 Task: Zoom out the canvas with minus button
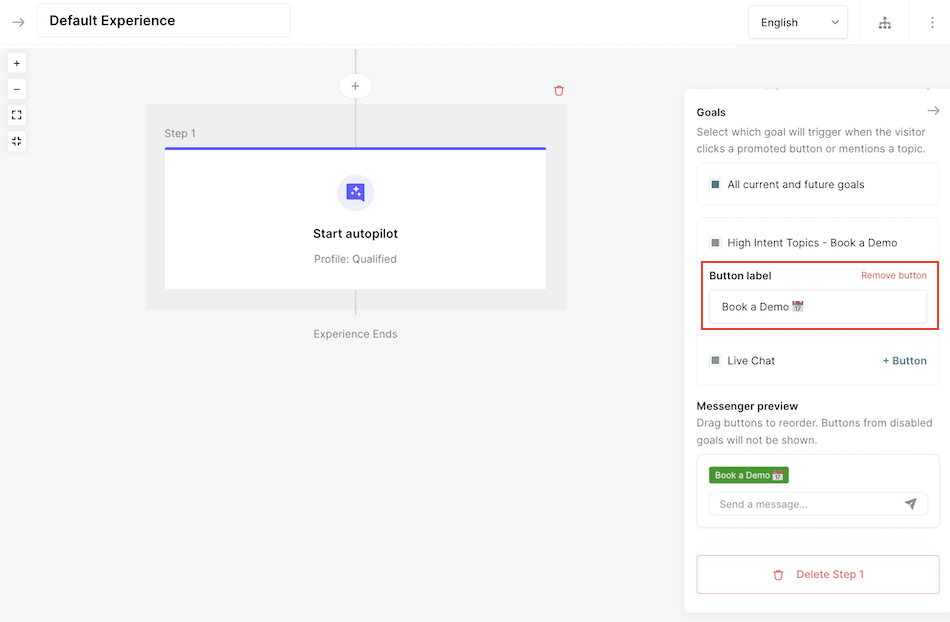pos(17,89)
